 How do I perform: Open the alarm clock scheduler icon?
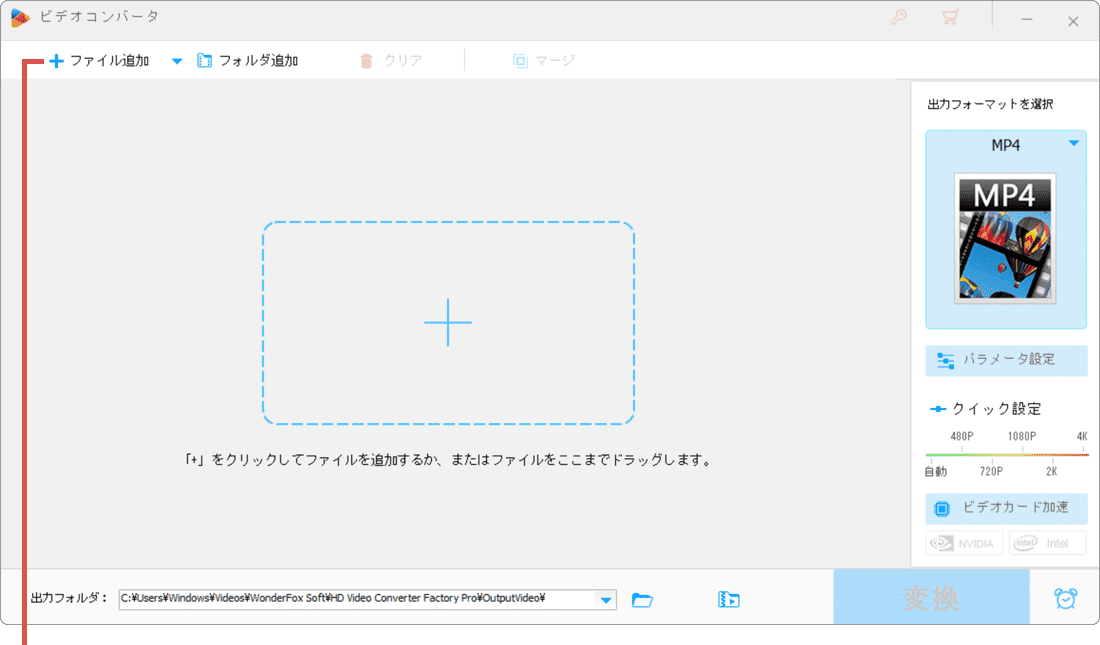1066,599
